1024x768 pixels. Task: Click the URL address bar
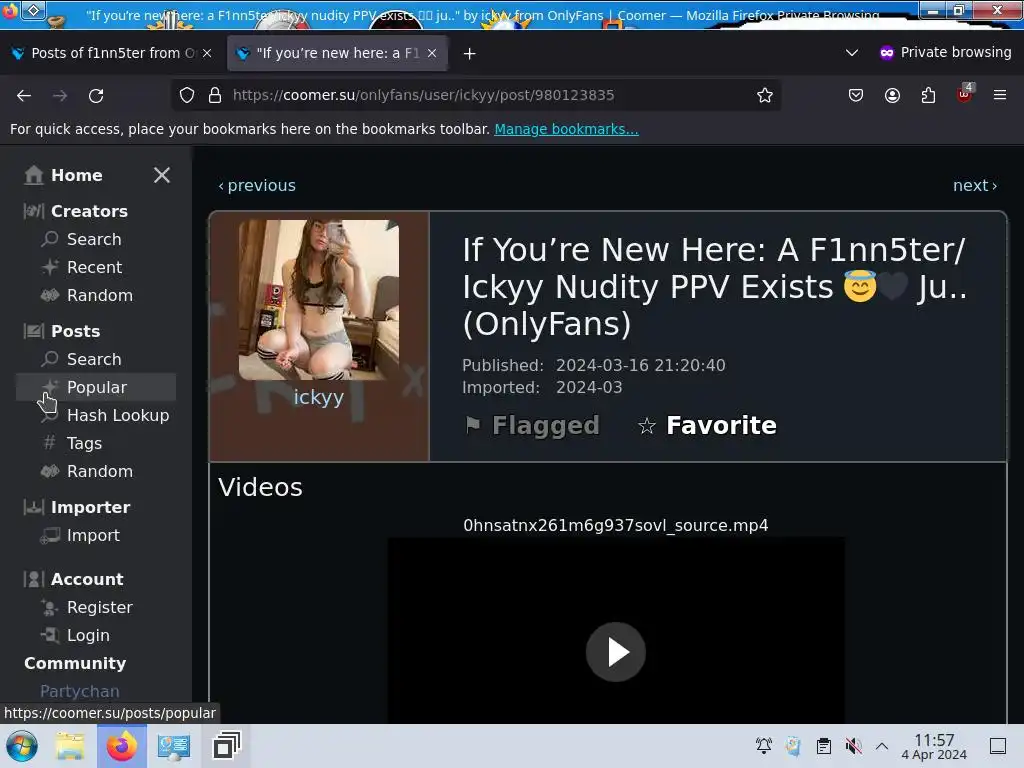tap(477, 95)
